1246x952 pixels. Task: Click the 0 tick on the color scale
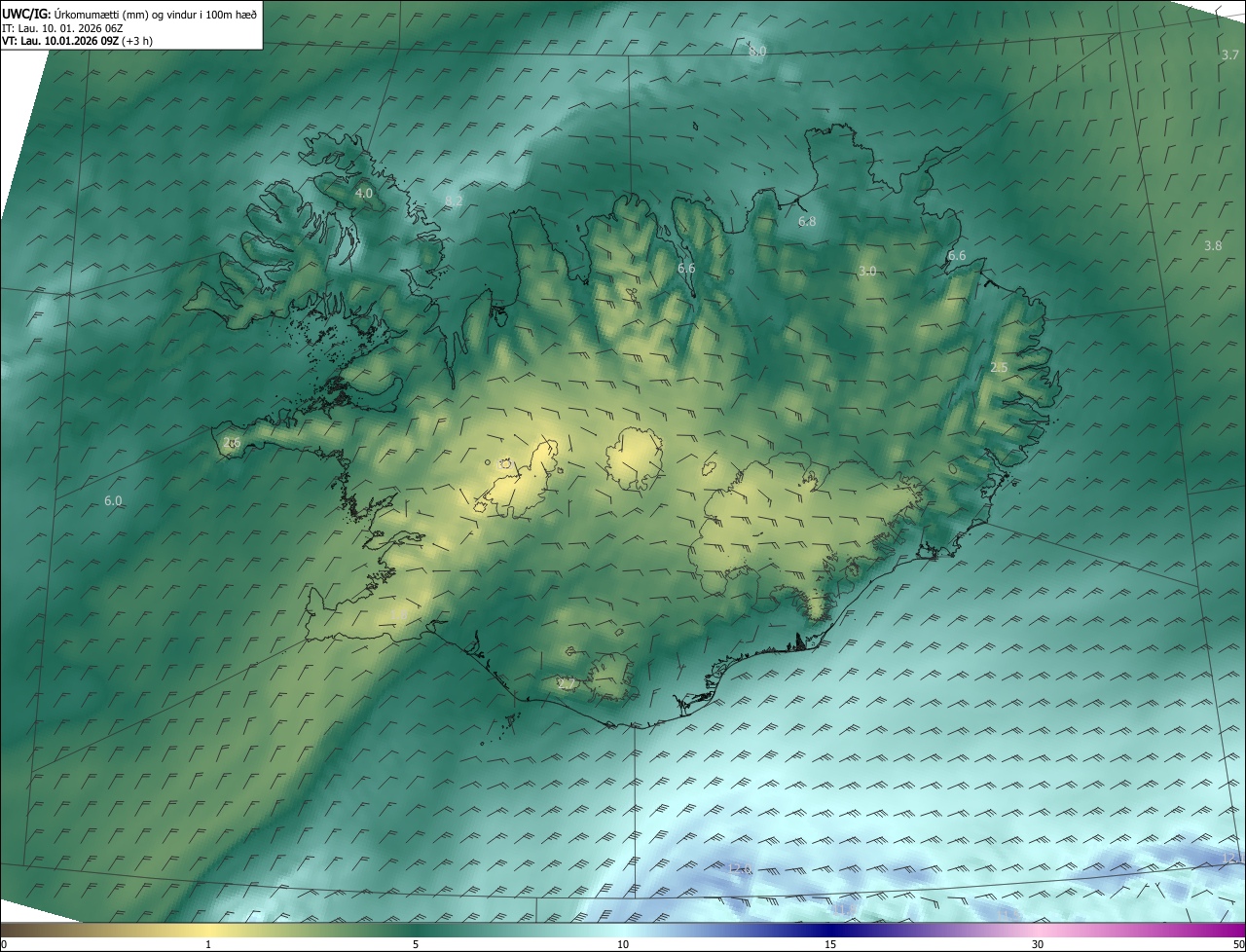4,944
